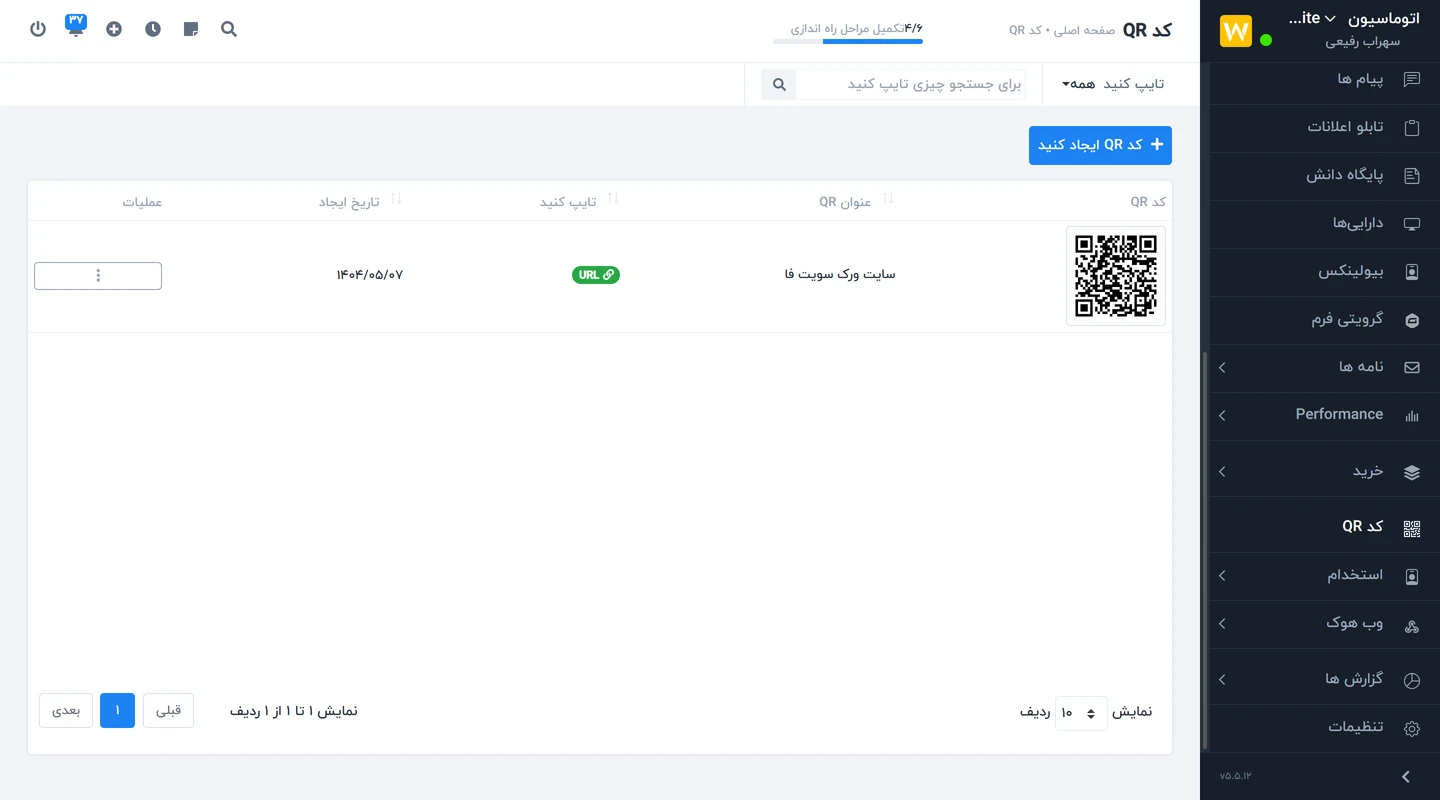The image size is (1440, 800).
Task: Click the Performance bar chart icon
Action: (1412, 415)
